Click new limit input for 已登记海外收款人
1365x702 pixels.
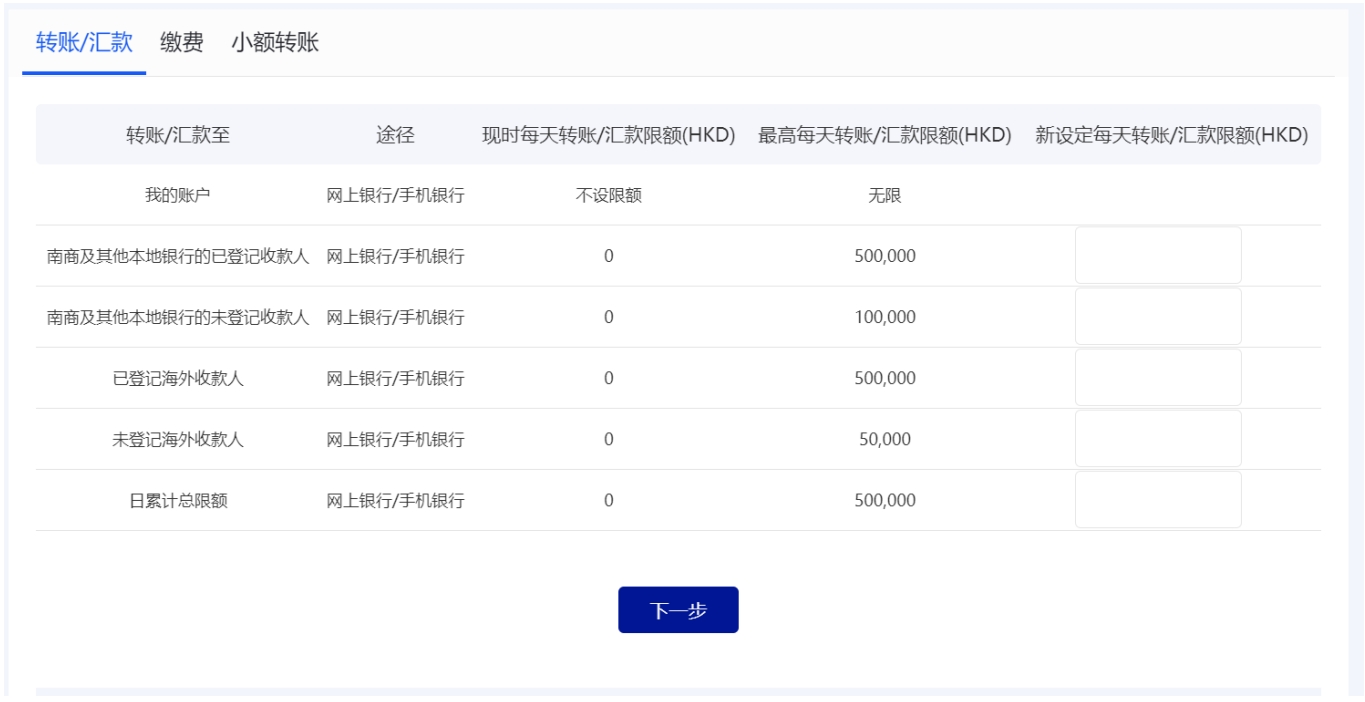pyautogui.click(x=1157, y=378)
